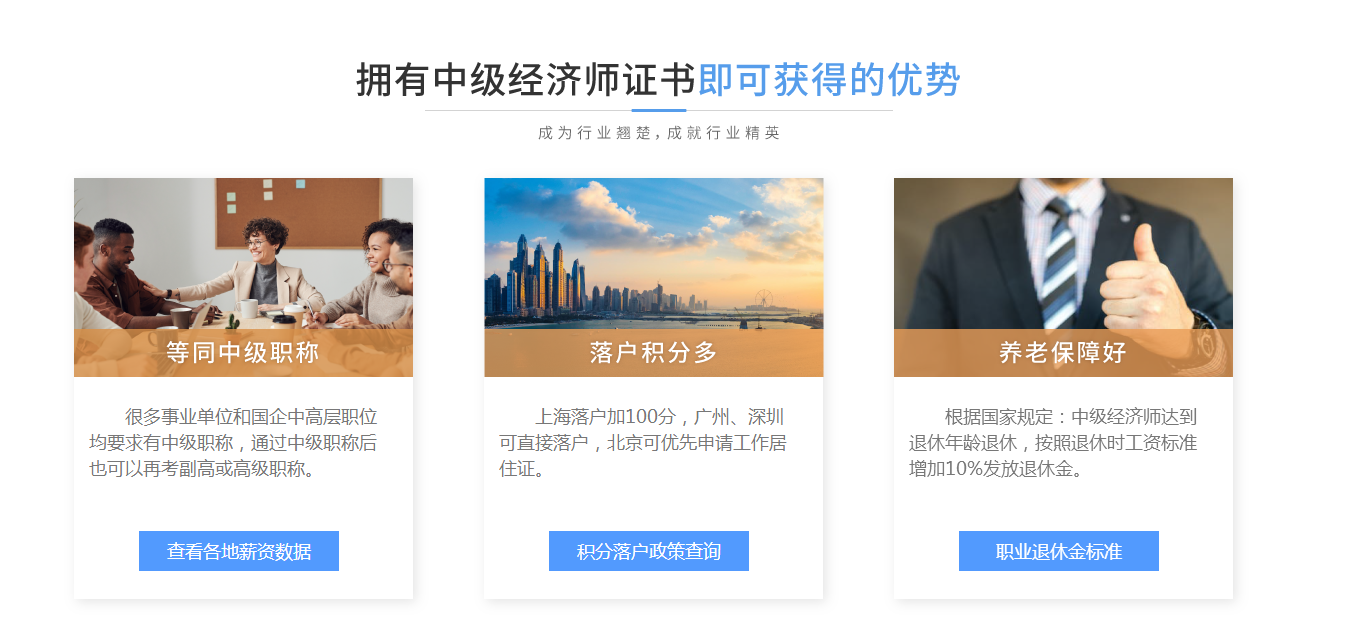Select the 等同中级职称 banner label
Viewport: 1348px width, 623px height.
243,353
